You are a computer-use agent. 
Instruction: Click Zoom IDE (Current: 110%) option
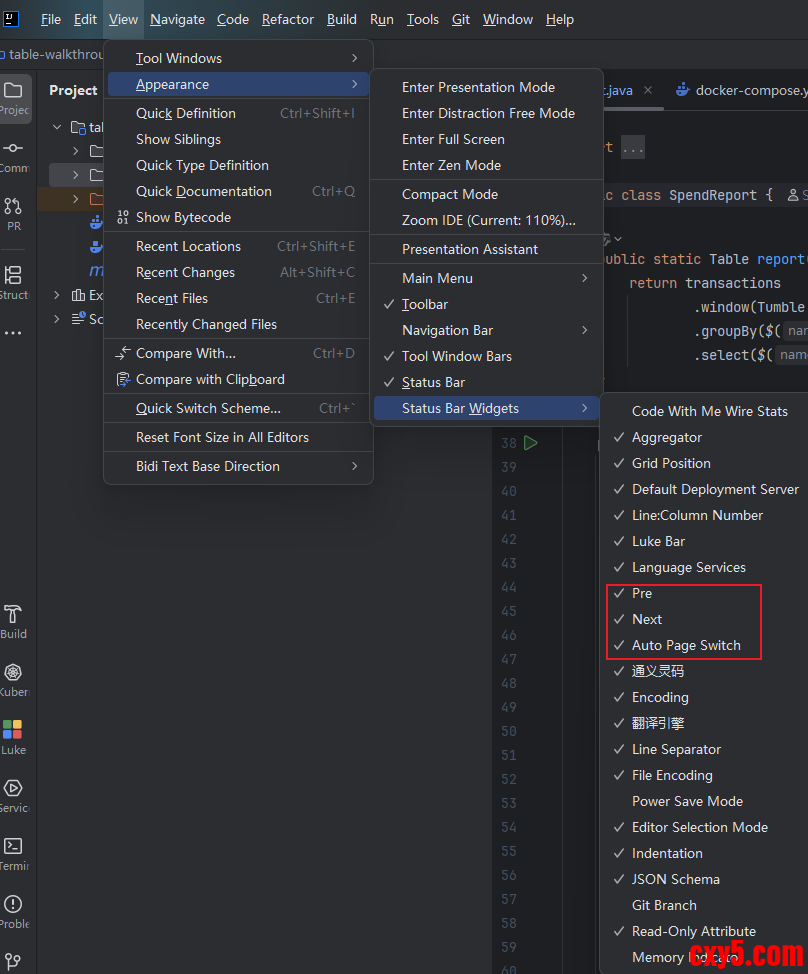point(488,220)
